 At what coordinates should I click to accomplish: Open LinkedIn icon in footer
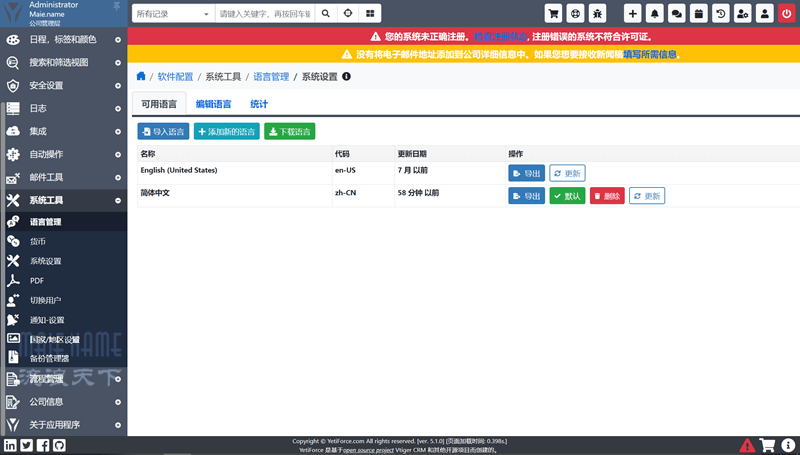click(10, 445)
